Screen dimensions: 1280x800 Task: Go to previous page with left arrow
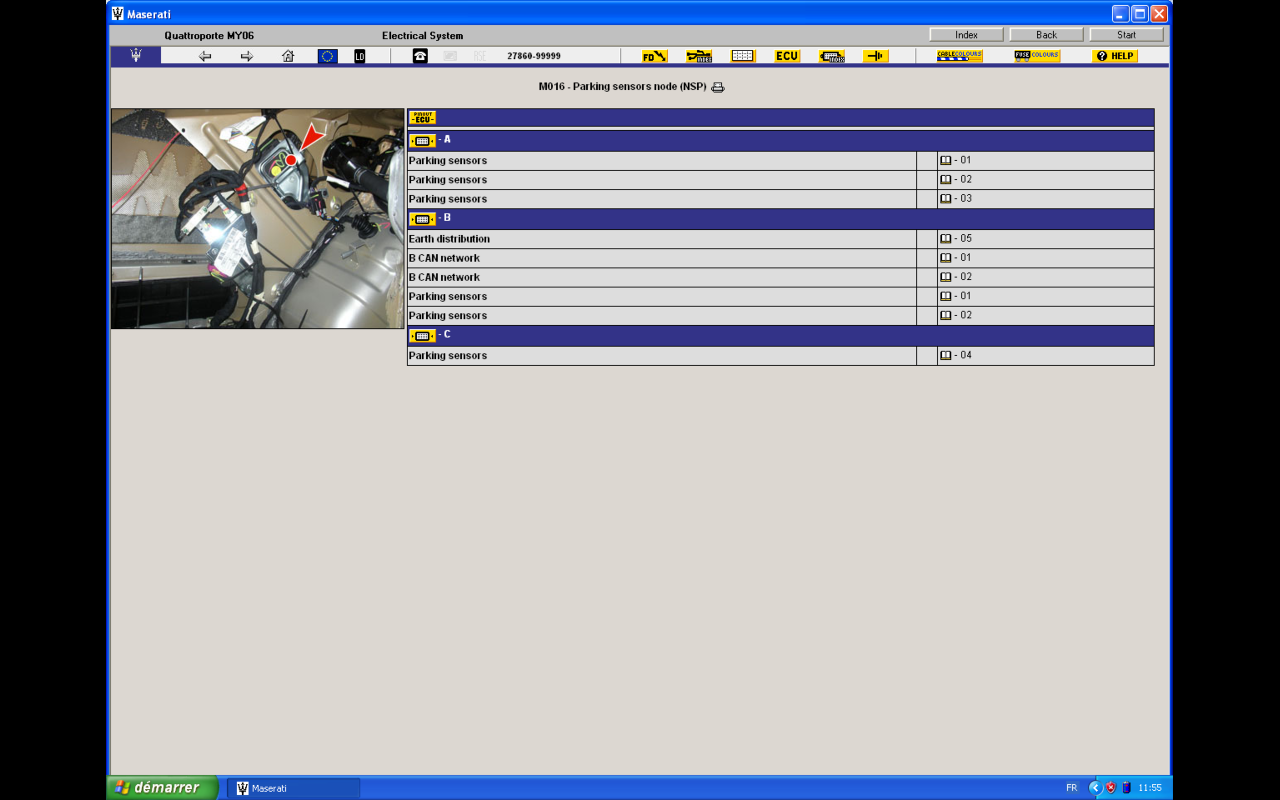205,56
